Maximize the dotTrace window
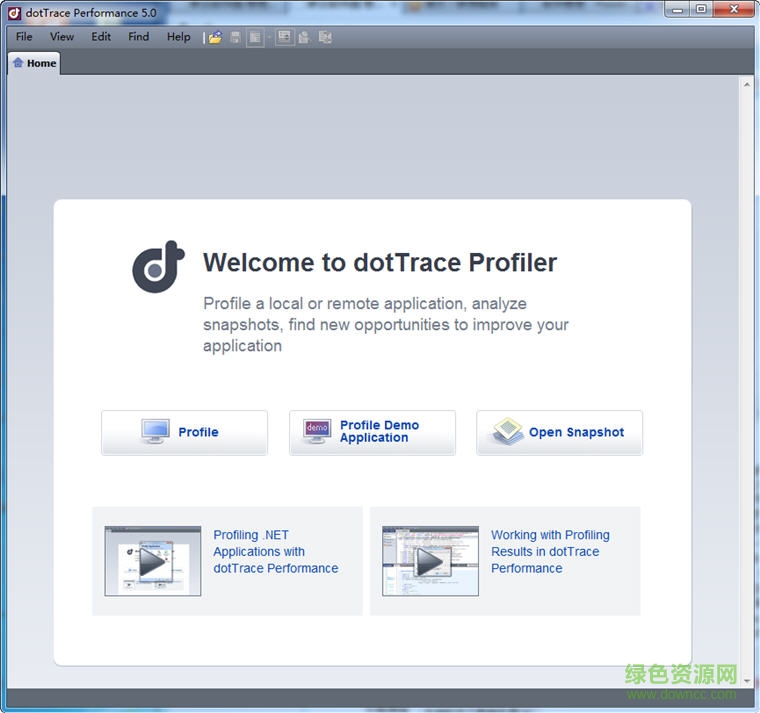This screenshot has width=760, height=713. pyautogui.click(x=701, y=9)
